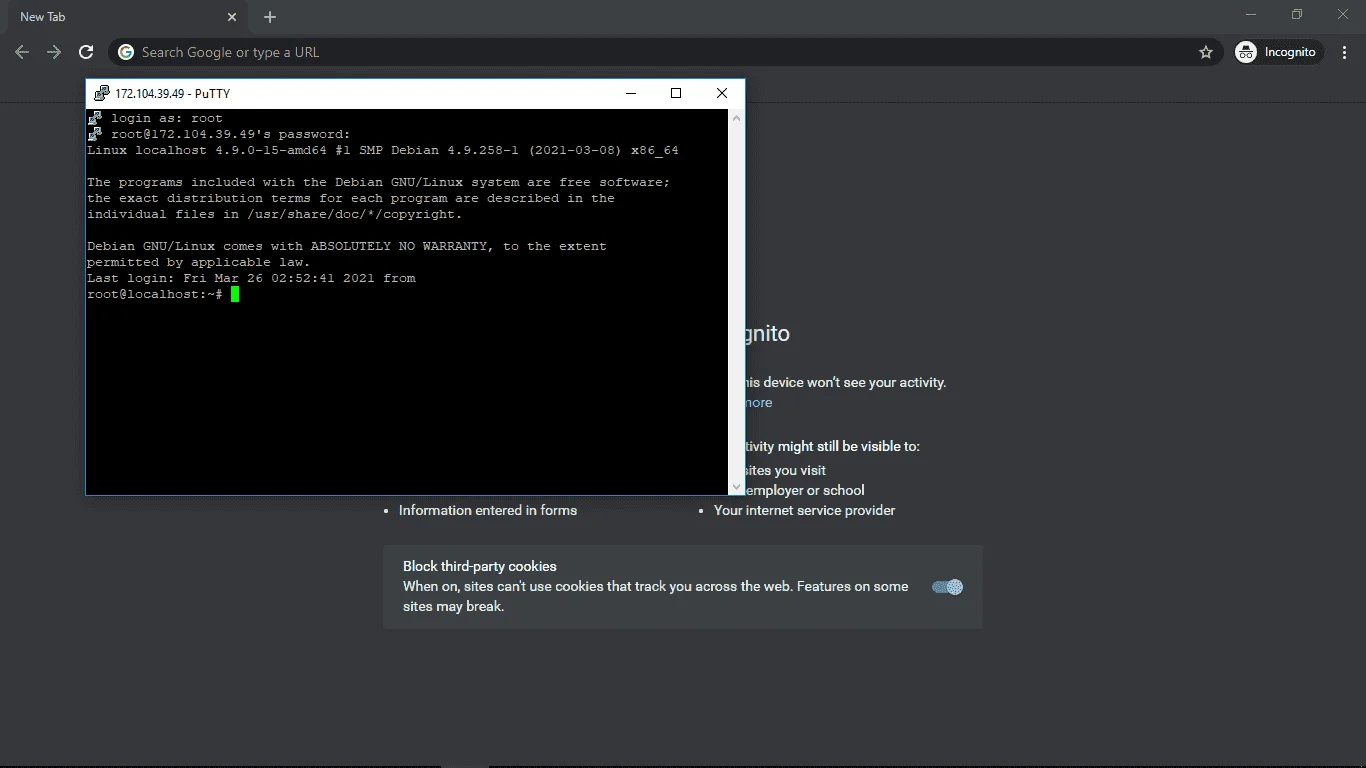Viewport: 1366px width, 768px height.
Task: Click 'permitted by applicable law.' terminal line
Action: point(198,262)
